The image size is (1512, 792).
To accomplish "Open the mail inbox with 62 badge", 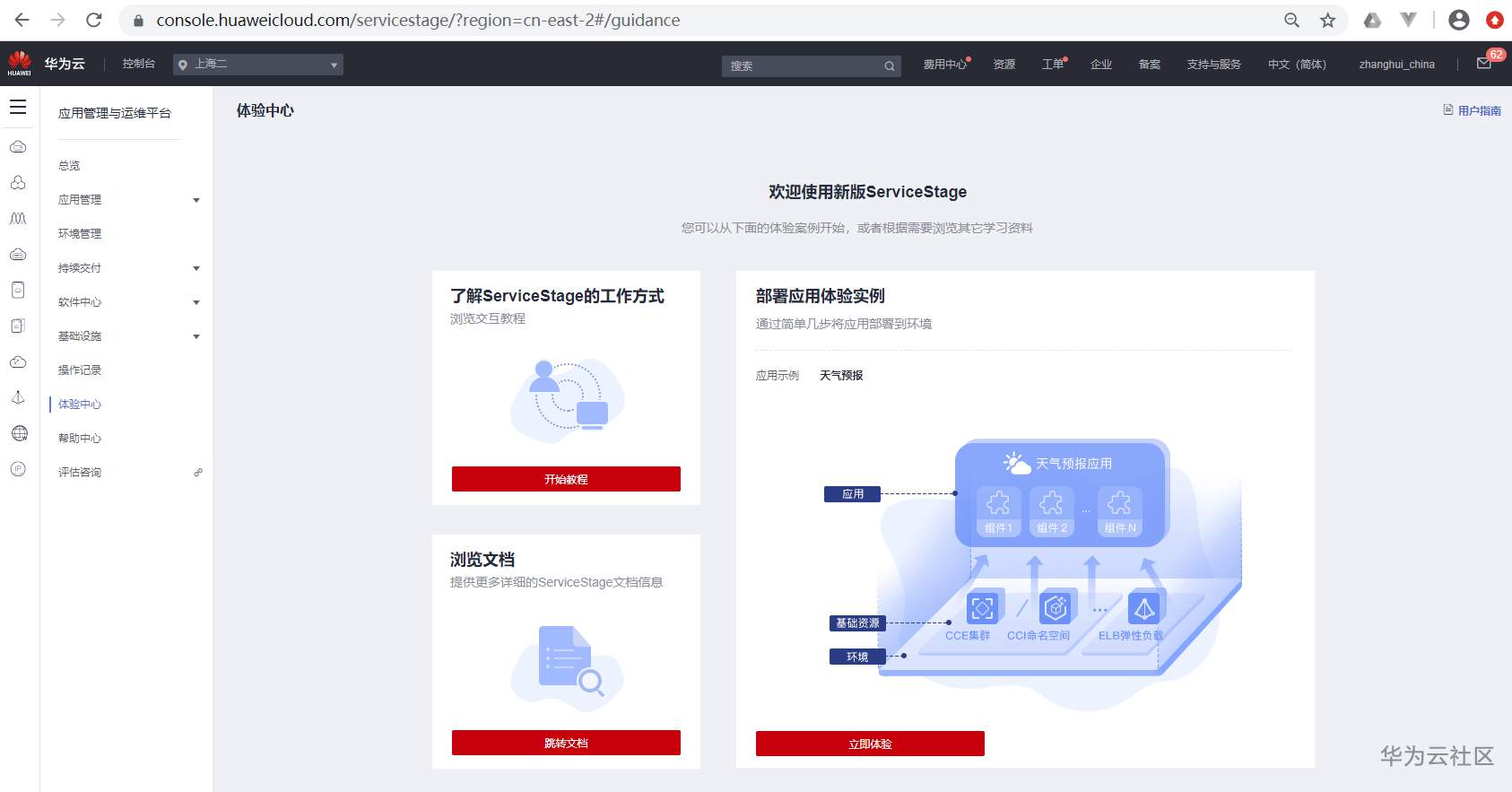I will pyautogui.click(x=1484, y=64).
